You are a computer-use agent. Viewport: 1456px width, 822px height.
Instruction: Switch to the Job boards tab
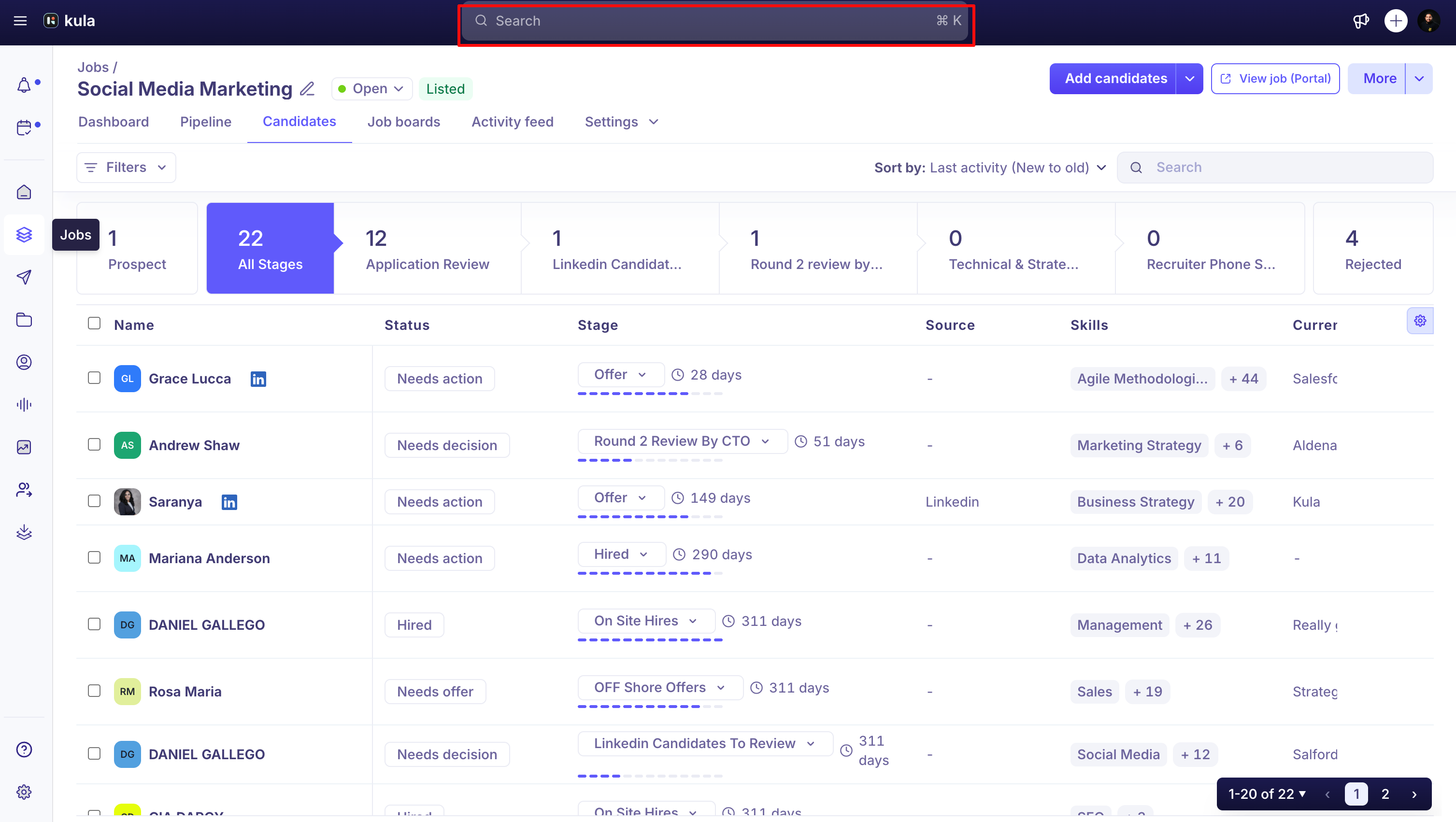point(403,122)
